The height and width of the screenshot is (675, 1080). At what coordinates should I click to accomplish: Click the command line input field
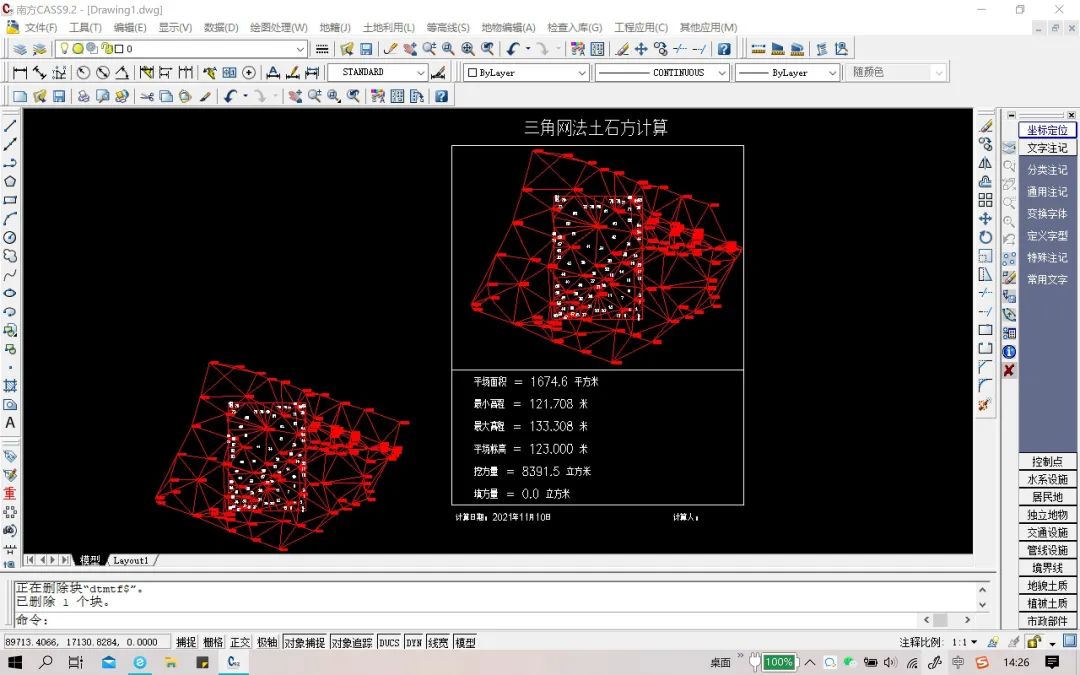[468, 619]
